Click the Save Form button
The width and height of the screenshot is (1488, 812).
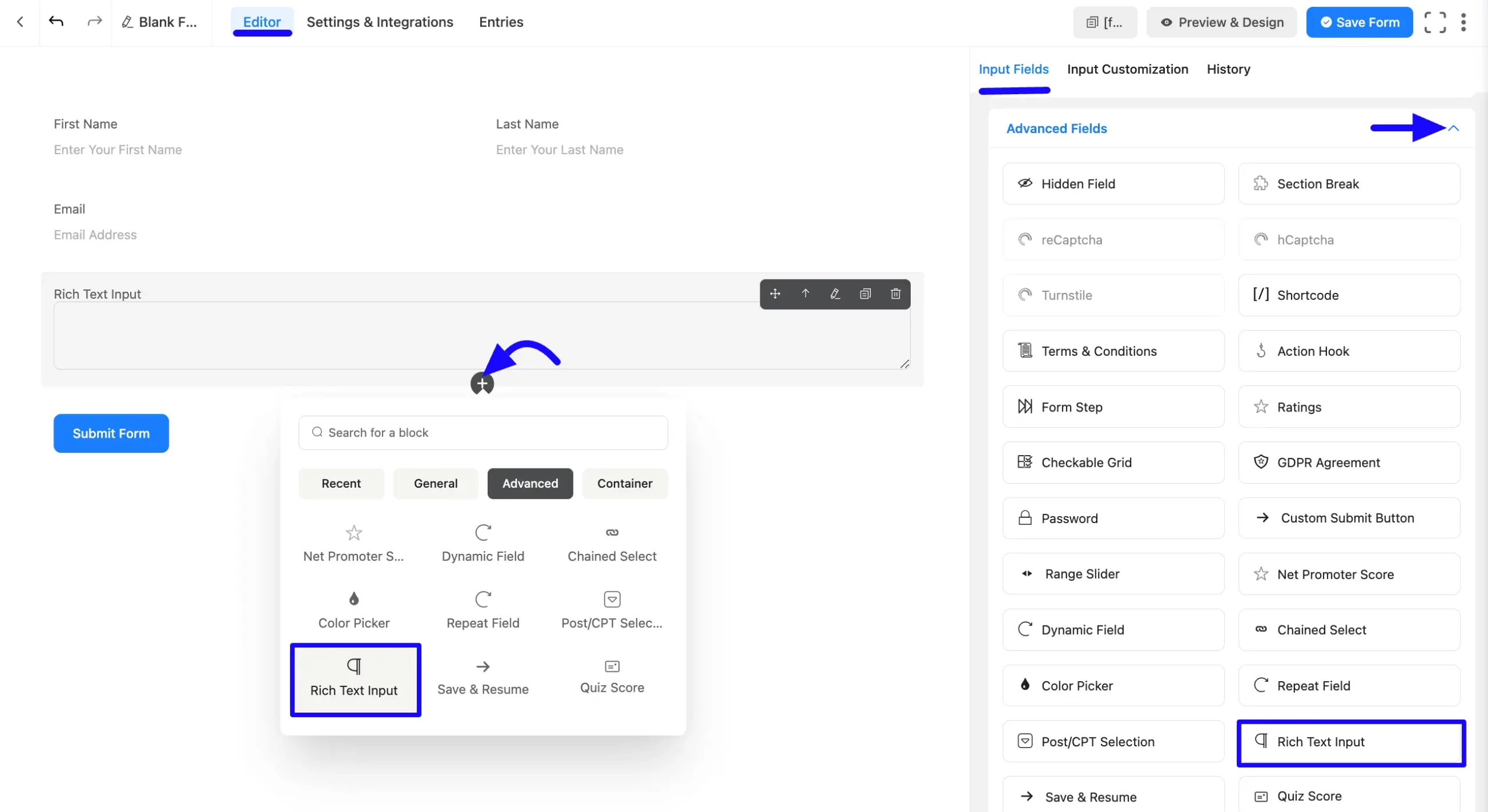point(1359,22)
